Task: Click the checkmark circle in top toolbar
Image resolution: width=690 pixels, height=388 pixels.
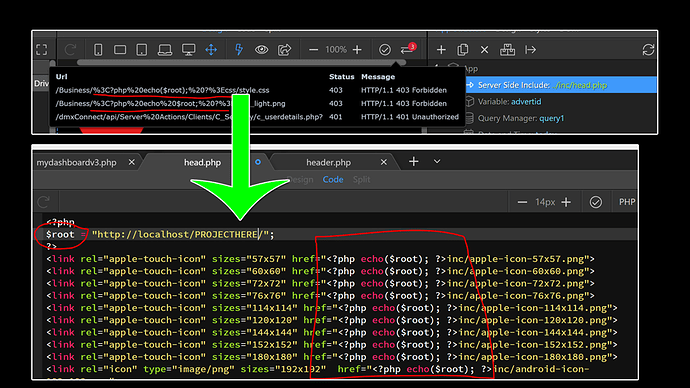Action: click(x=385, y=50)
